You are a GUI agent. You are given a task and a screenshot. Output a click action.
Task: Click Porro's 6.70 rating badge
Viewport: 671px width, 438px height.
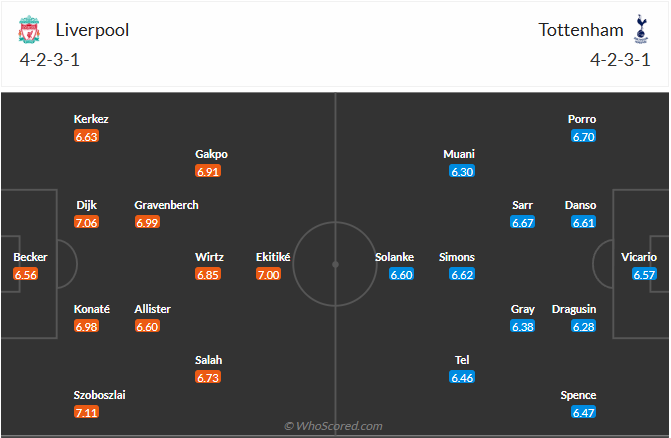coord(584,136)
